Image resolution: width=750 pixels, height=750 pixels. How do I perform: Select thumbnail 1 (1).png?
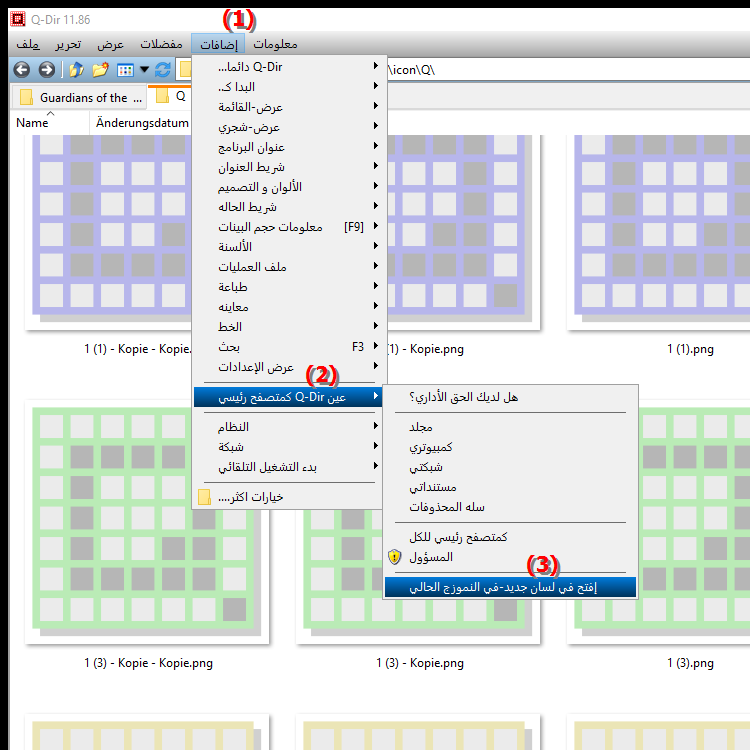658,230
